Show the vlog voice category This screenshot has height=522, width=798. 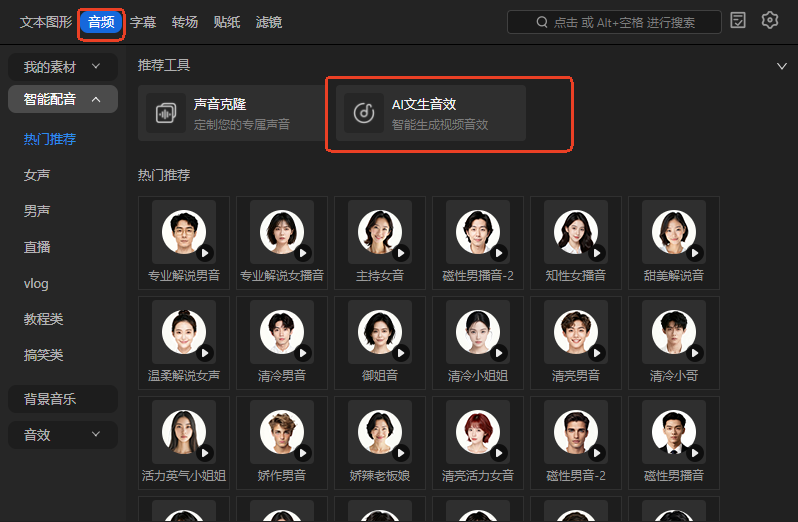point(36,283)
